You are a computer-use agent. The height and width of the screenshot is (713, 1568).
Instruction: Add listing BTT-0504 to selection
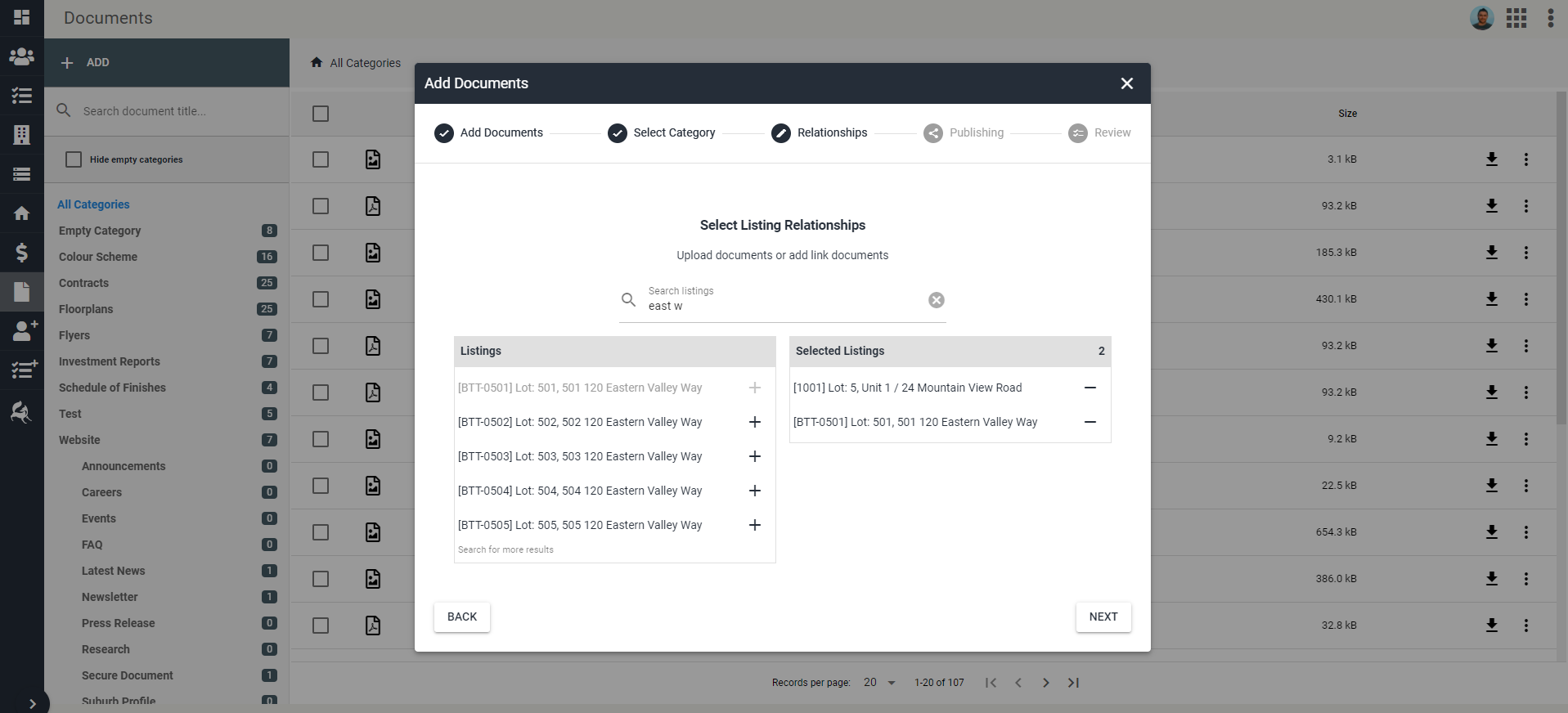click(755, 491)
